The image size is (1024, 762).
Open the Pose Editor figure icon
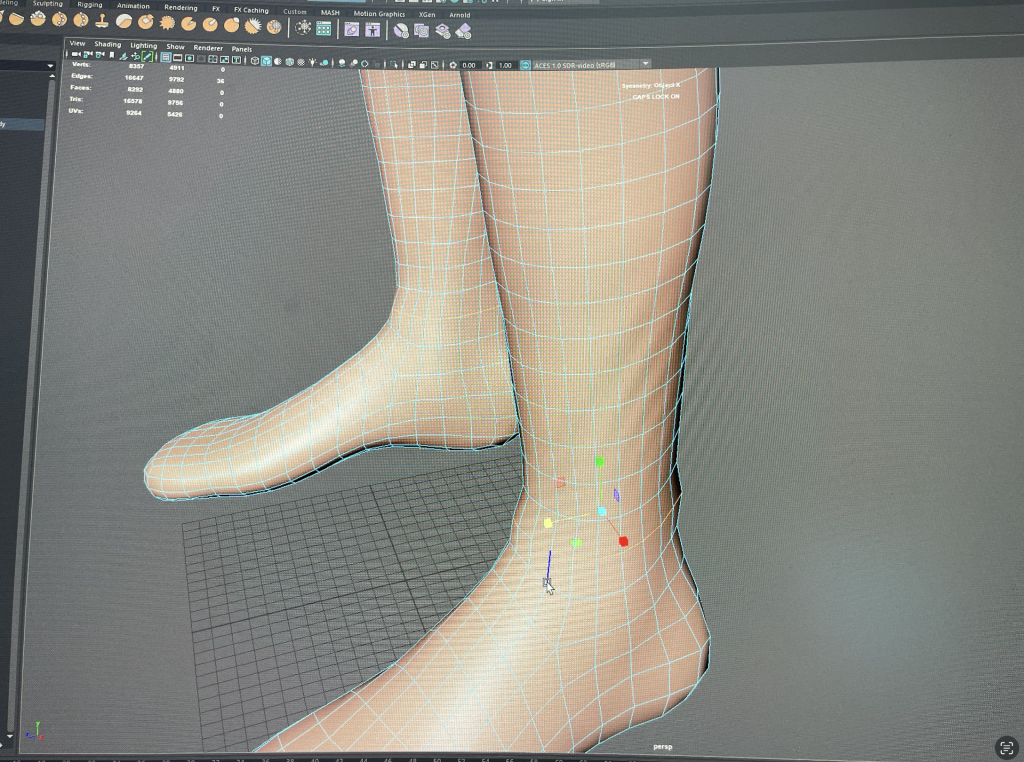(372, 29)
